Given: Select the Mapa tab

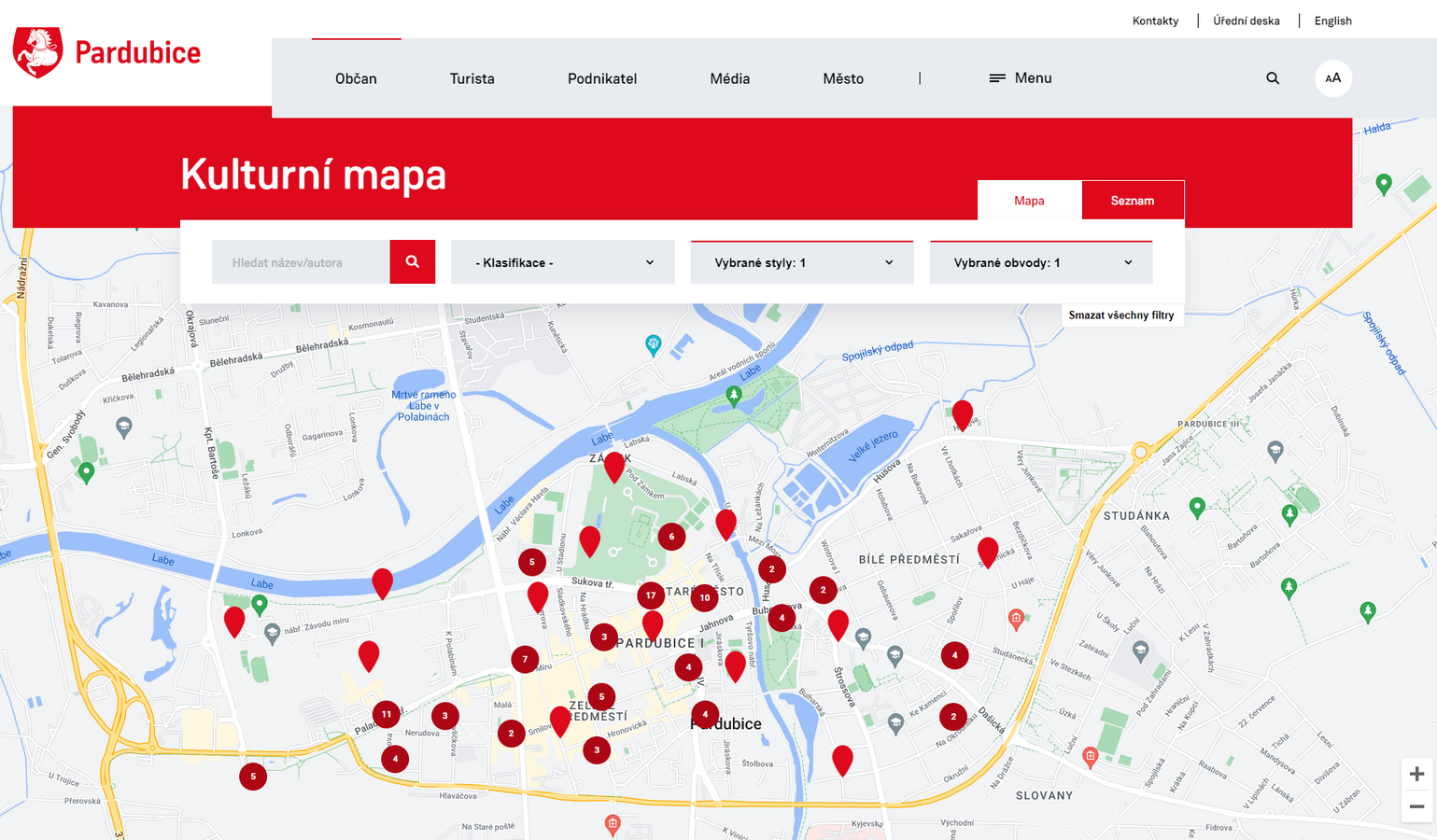Looking at the screenshot, I should tap(1029, 201).
